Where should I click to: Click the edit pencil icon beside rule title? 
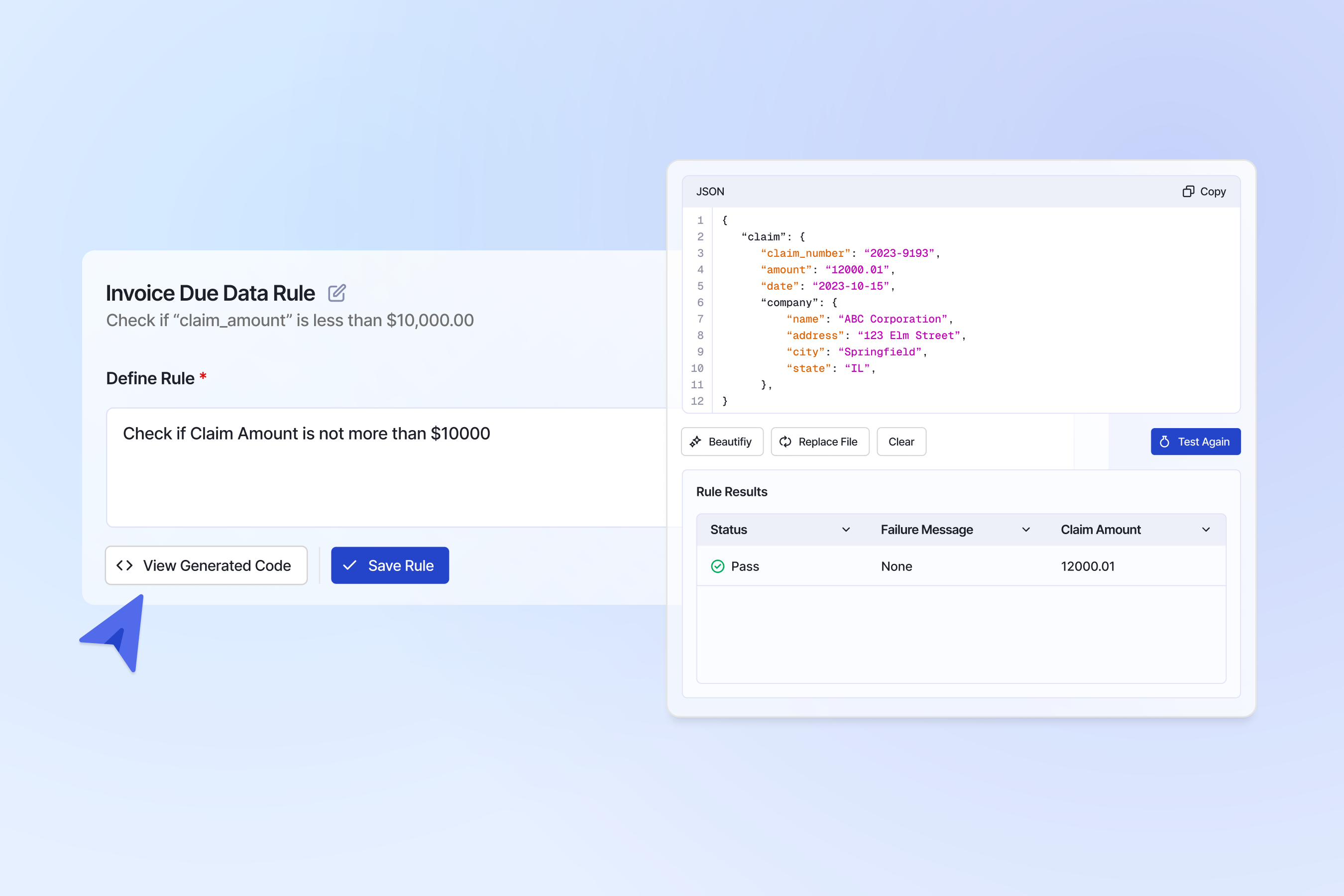click(336, 293)
